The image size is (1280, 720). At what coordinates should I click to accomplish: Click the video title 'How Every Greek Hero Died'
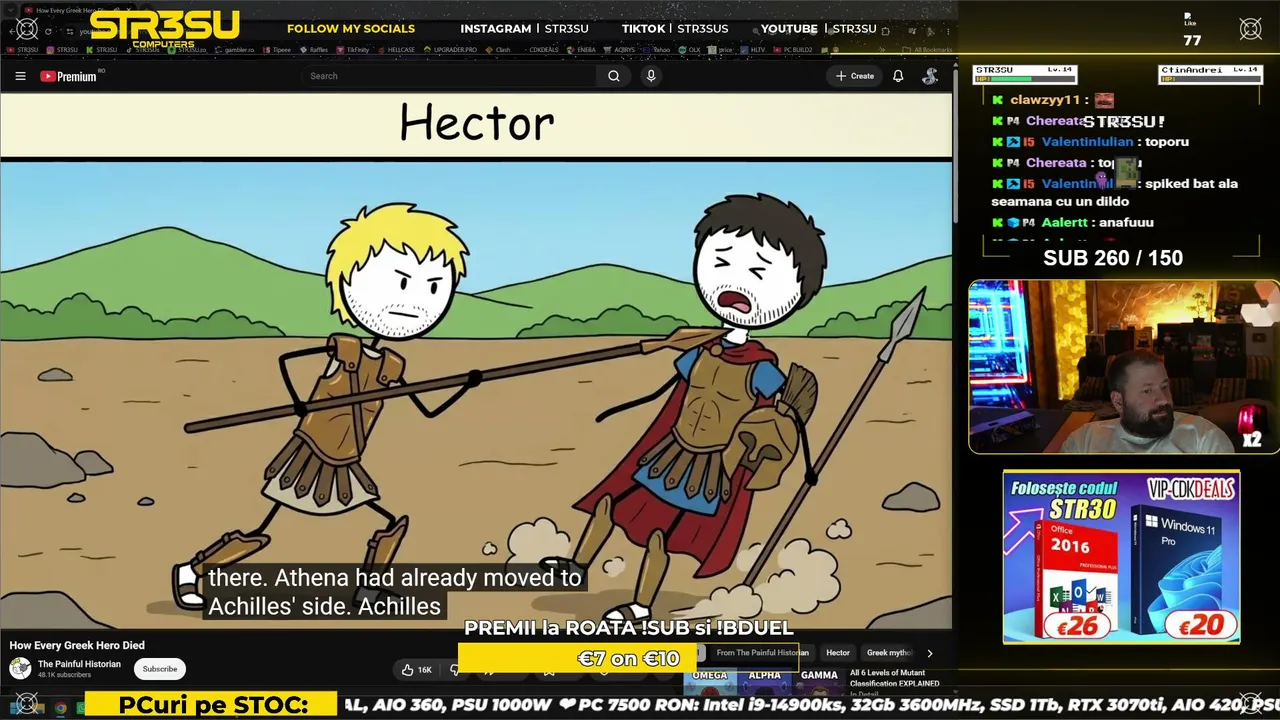coord(77,646)
